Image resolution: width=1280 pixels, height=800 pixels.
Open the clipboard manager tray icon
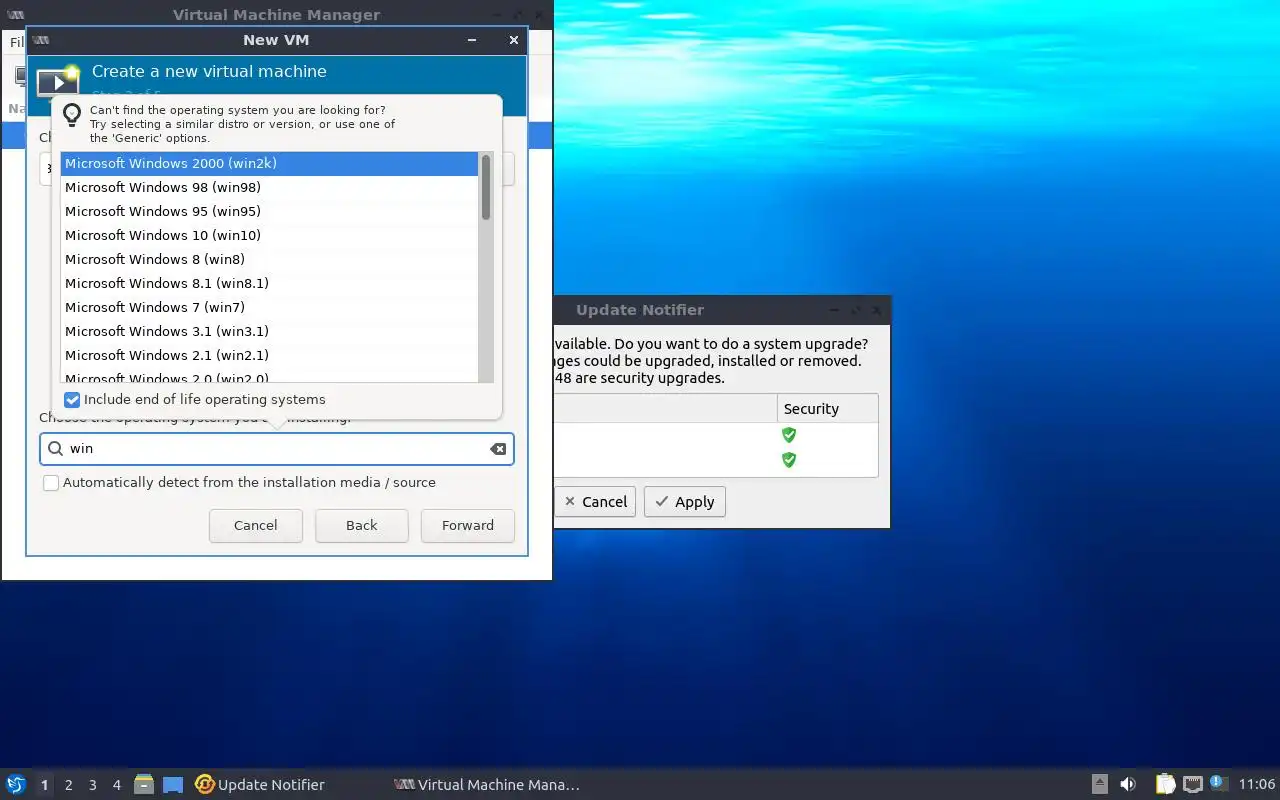tap(1165, 785)
